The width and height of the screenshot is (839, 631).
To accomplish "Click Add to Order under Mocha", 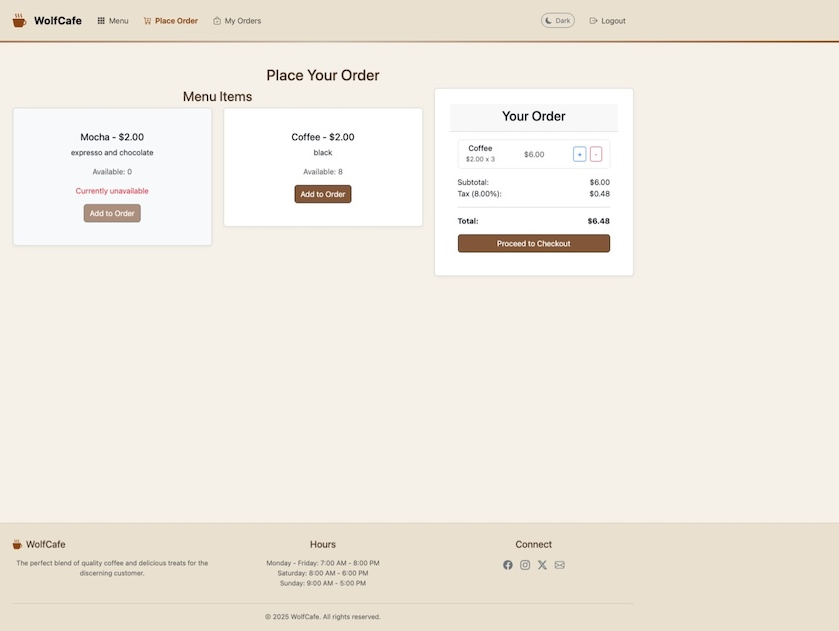I will [x=112, y=213].
